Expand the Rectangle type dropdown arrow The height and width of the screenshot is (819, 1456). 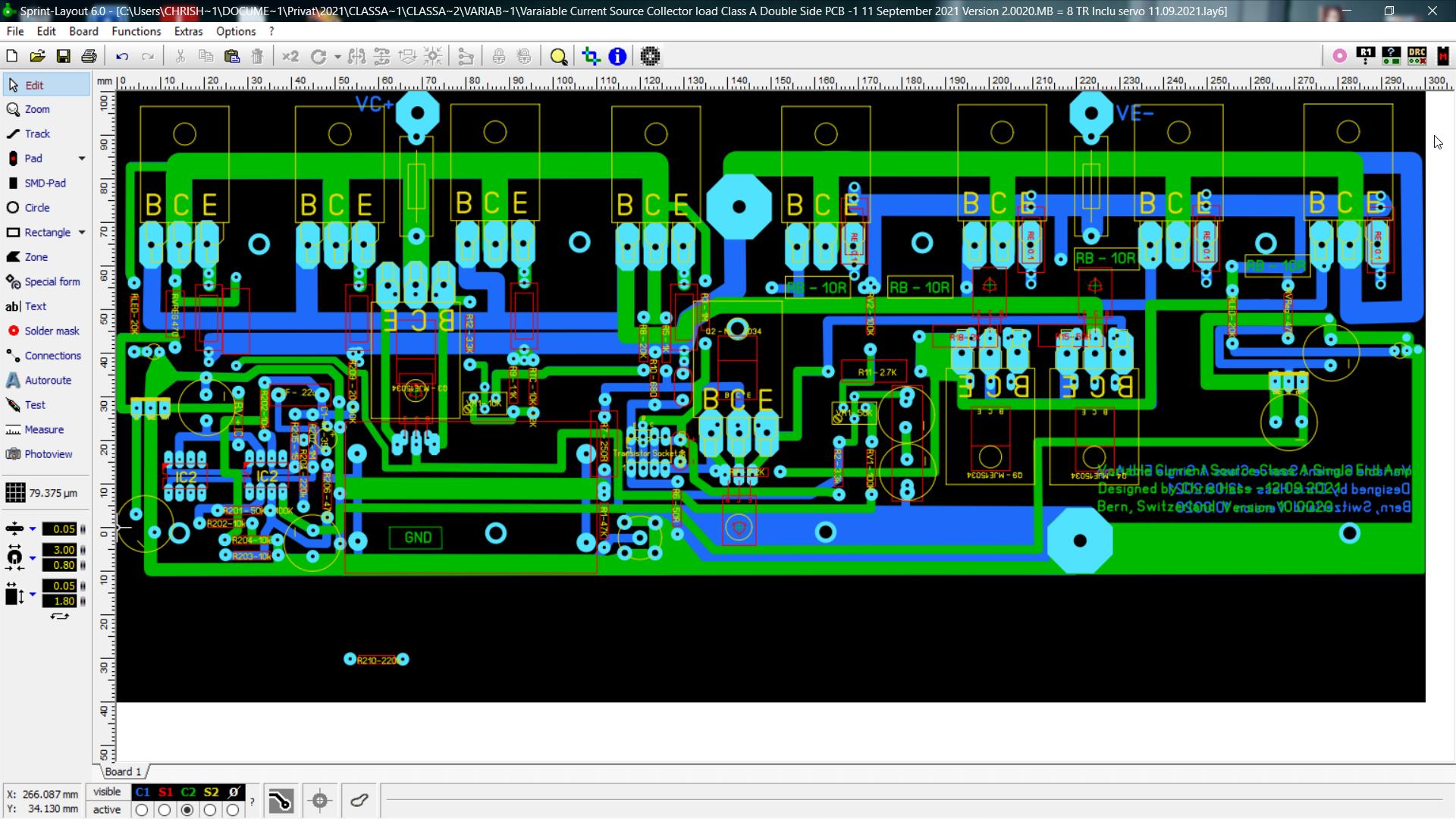point(82,233)
